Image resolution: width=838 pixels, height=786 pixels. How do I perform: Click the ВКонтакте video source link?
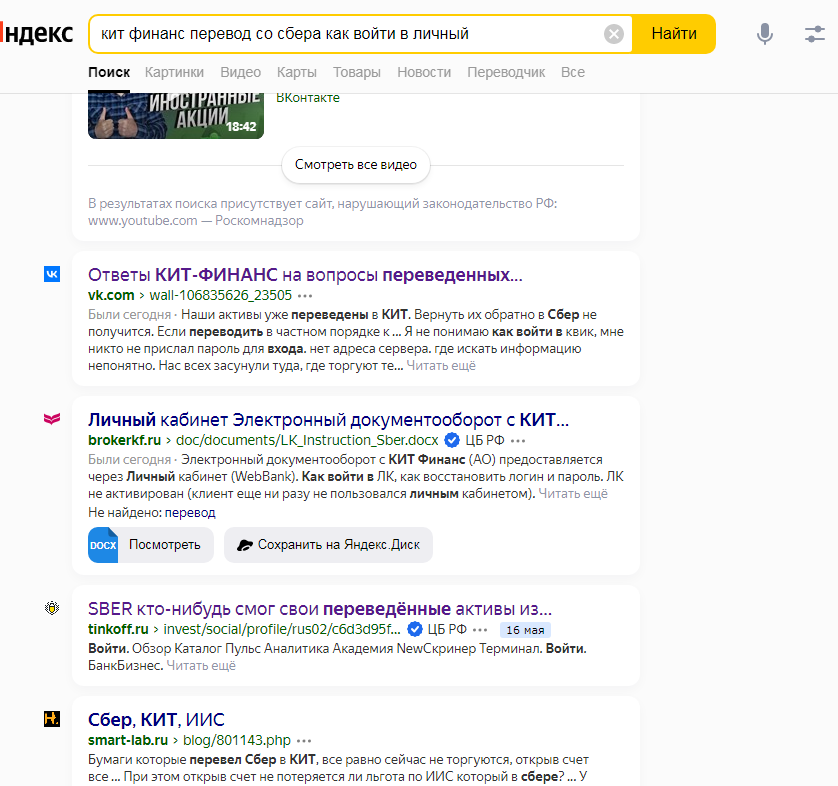[308, 98]
